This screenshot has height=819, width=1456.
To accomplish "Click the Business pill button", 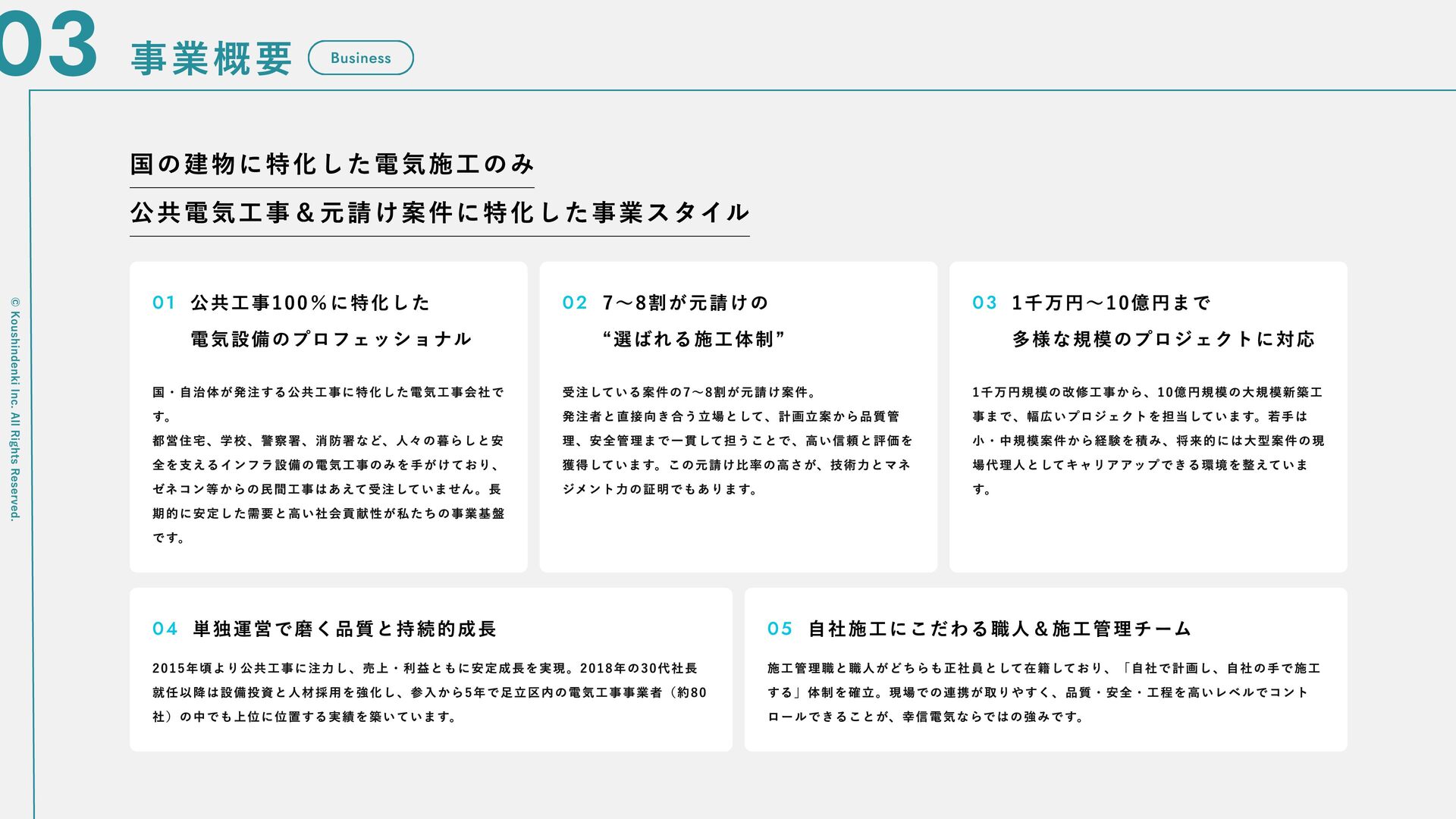I will (x=360, y=58).
